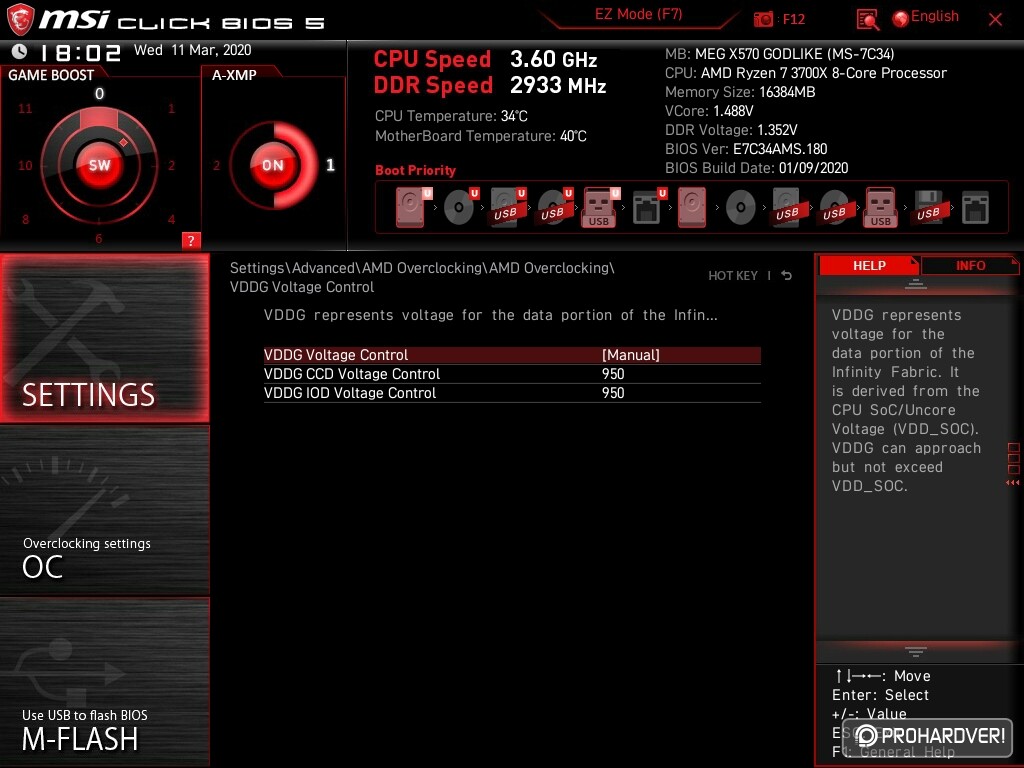Click the A-XMP label
Viewport: 1024px width, 768px height.
tap(234, 75)
